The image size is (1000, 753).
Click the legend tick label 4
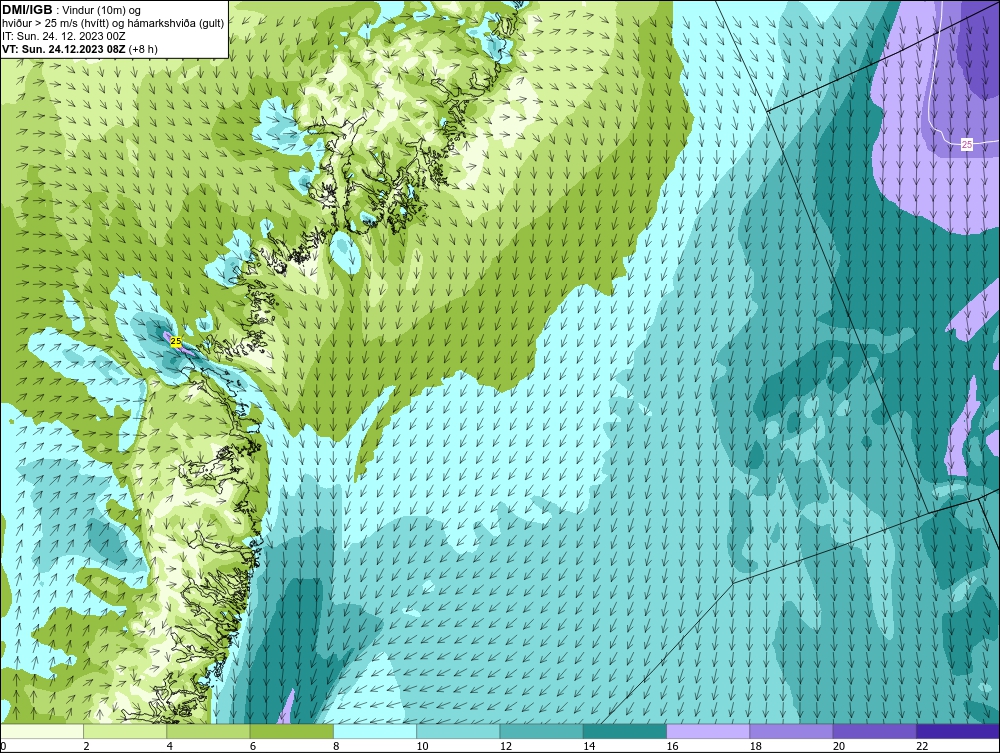click(170, 747)
